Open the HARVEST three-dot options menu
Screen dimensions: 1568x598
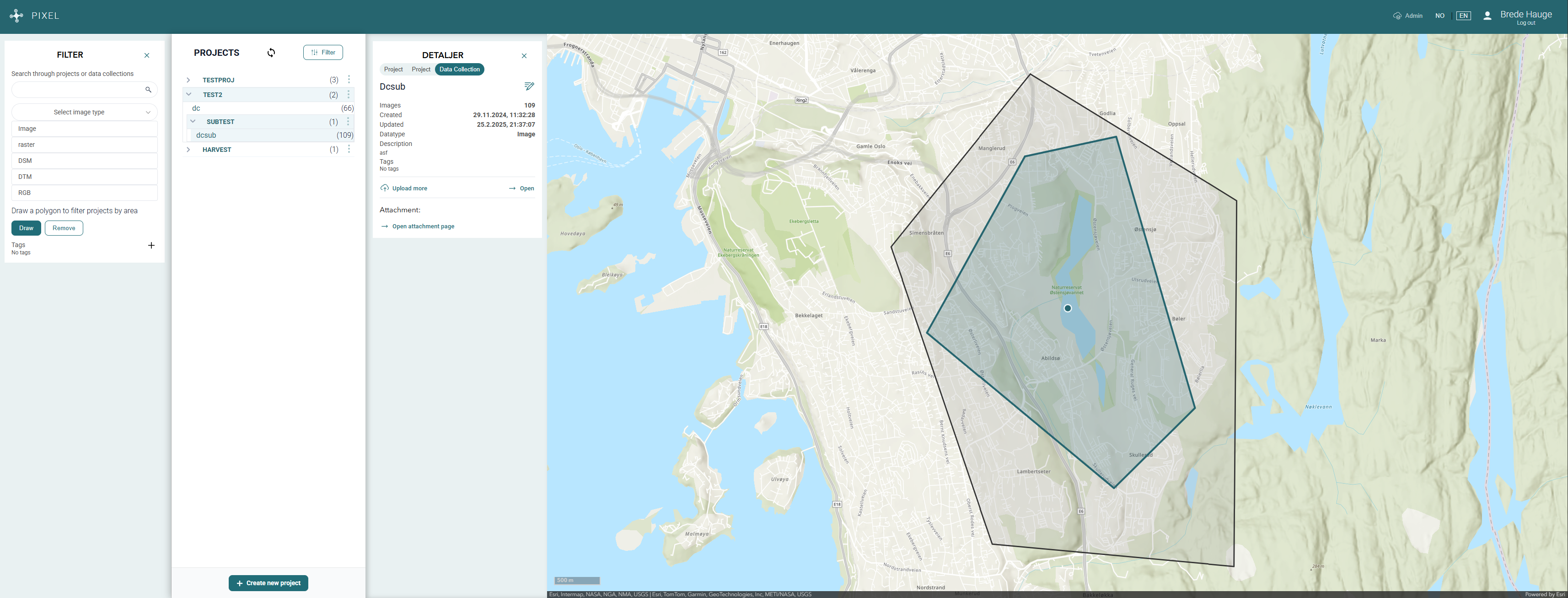coord(349,149)
